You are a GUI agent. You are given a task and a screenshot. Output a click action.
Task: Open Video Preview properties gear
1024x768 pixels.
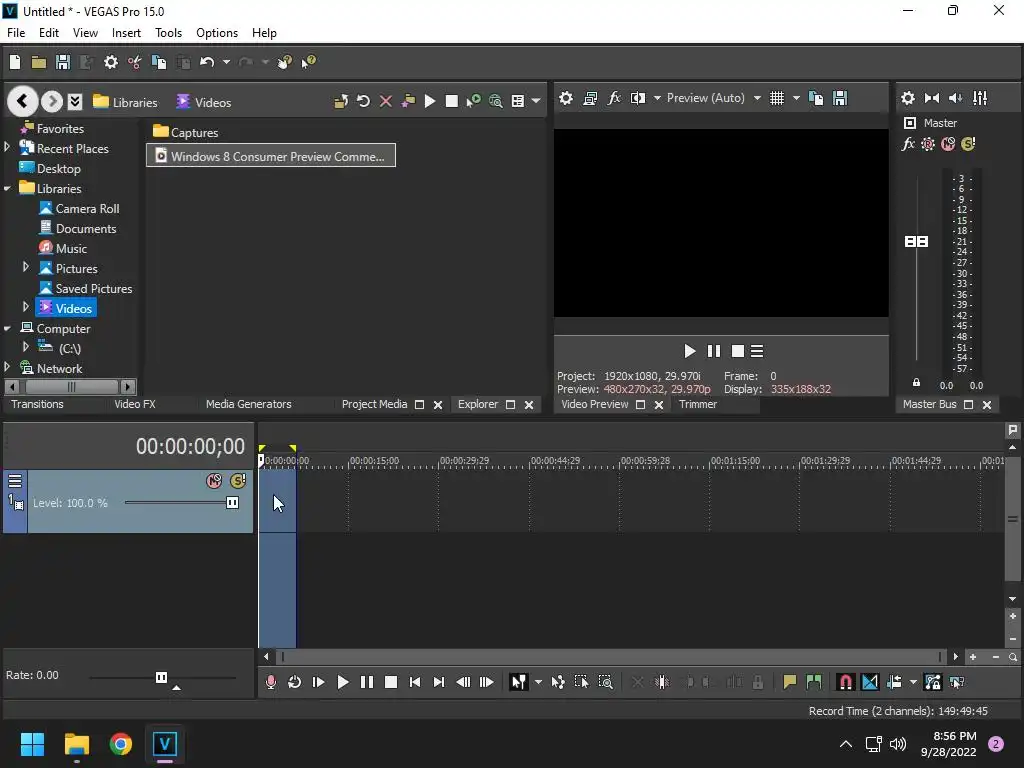[x=566, y=98]
